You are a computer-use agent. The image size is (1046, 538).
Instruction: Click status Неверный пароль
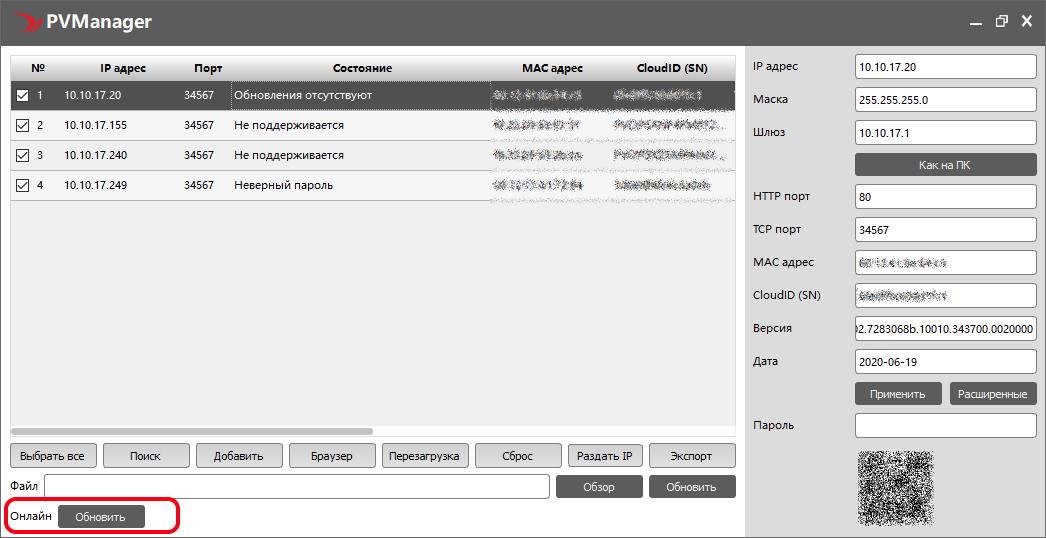pyautogui.click(x=284, y=186)
